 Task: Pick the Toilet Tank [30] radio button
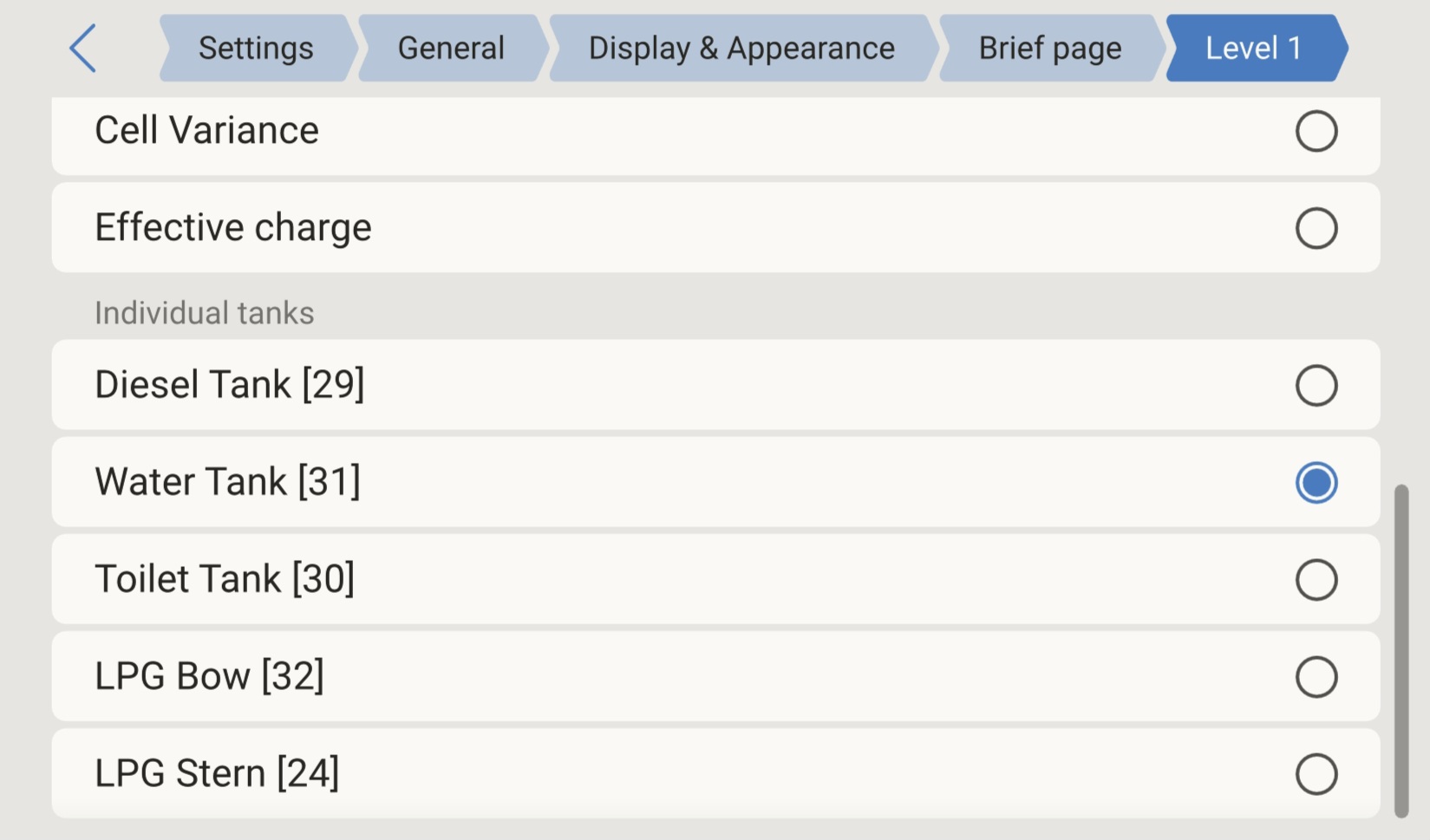coord(1316,580)
